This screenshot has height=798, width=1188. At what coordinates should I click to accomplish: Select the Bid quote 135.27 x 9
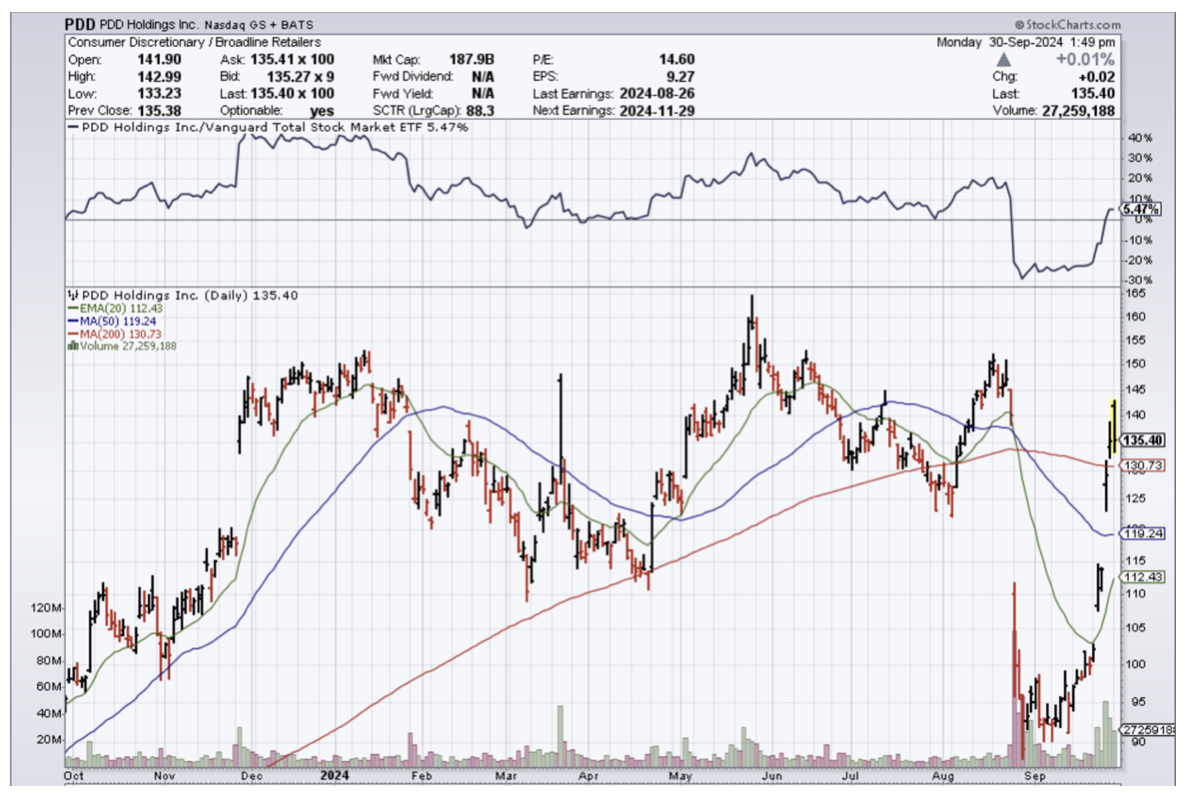(300, 77)
